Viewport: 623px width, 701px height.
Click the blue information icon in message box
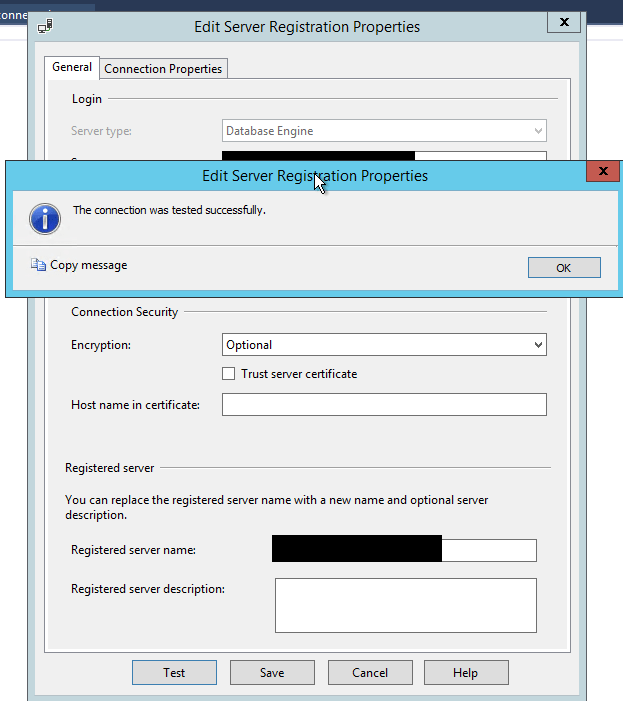click(45, 218)
